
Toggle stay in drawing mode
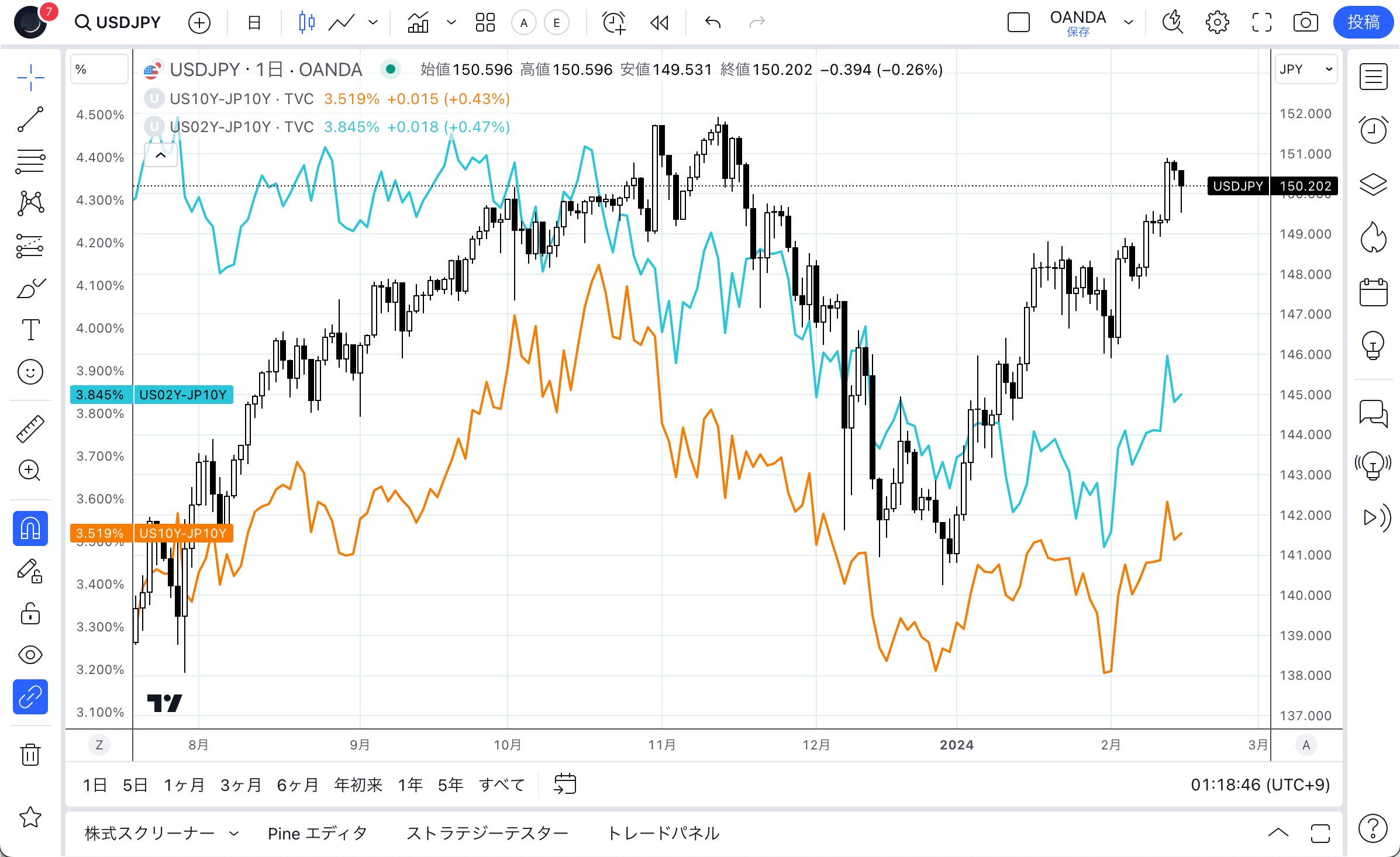click(x=30, y=571)
